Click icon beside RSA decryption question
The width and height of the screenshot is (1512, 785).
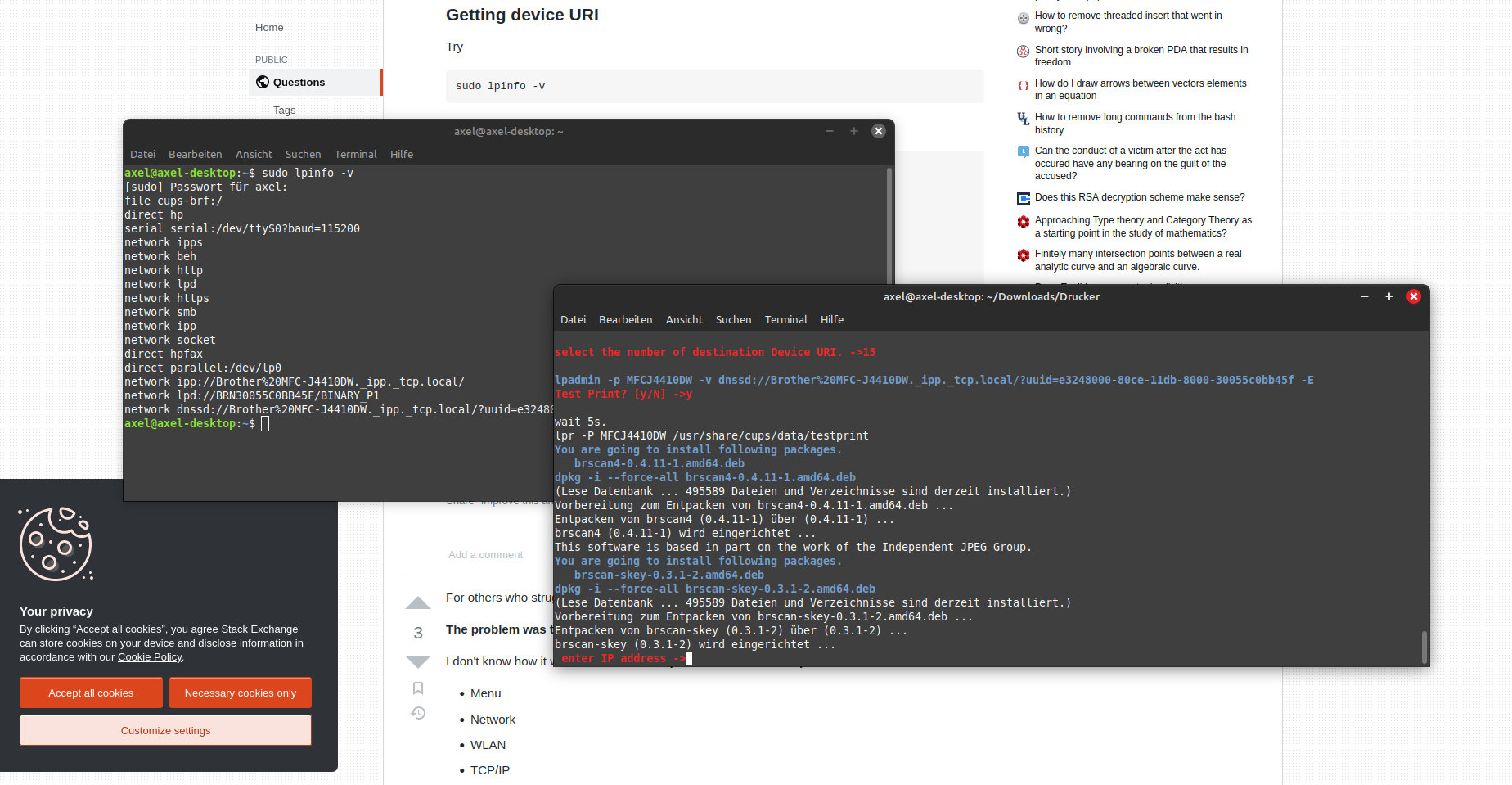tap(1023, 198)
